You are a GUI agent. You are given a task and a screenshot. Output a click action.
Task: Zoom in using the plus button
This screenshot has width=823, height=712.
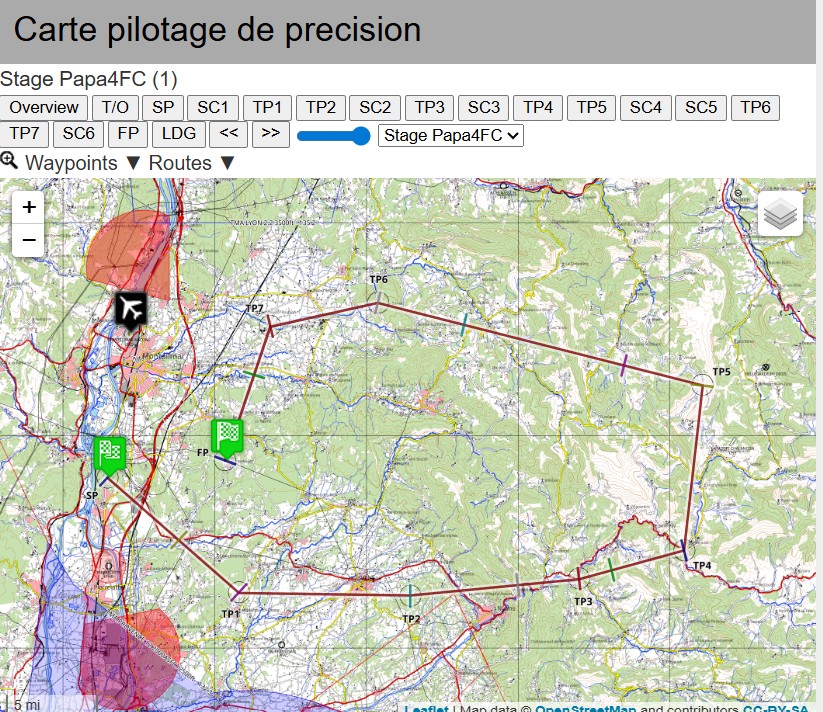click(29, 207)
